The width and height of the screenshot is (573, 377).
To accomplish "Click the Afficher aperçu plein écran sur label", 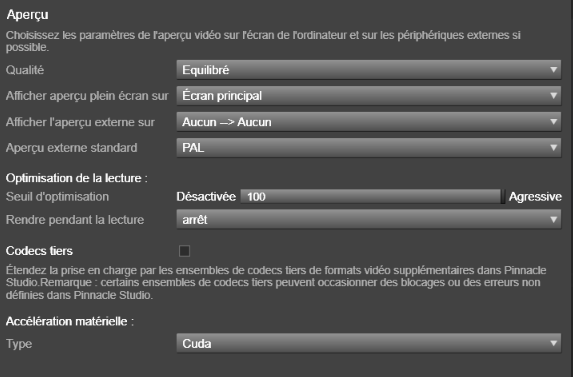I will [x=87, y=96].
